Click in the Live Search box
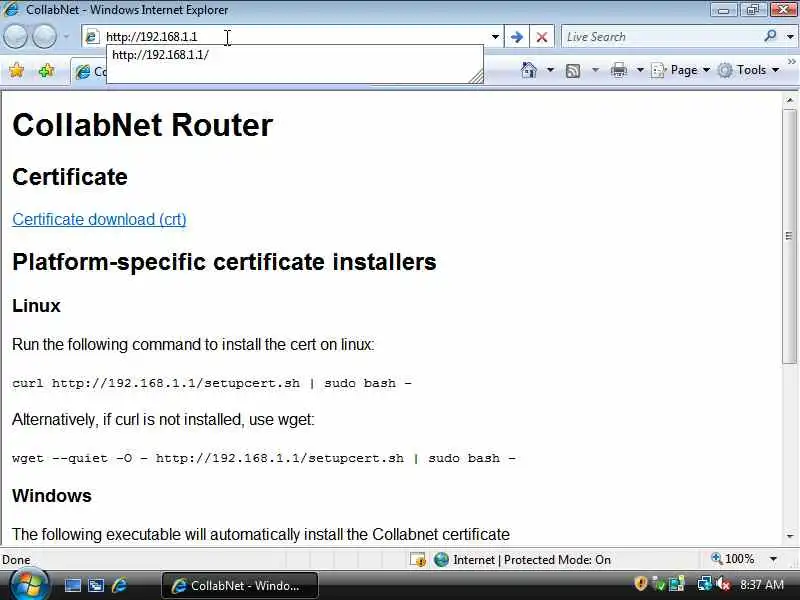The image size is (800, 600). [661, 37]
